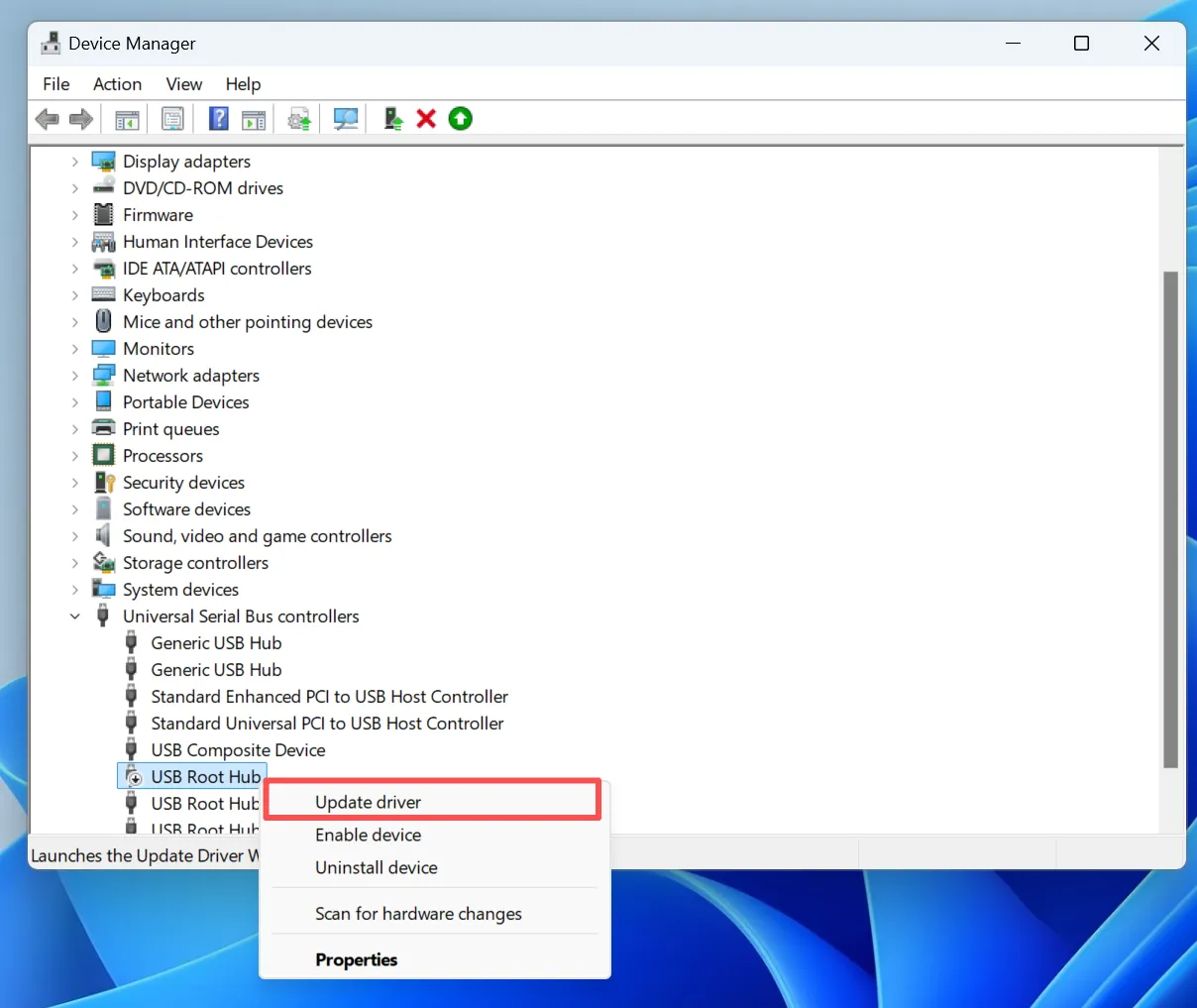
Task: Open the blue question mark Help icon
Action: pyautogui.click(x=219, y=120)
